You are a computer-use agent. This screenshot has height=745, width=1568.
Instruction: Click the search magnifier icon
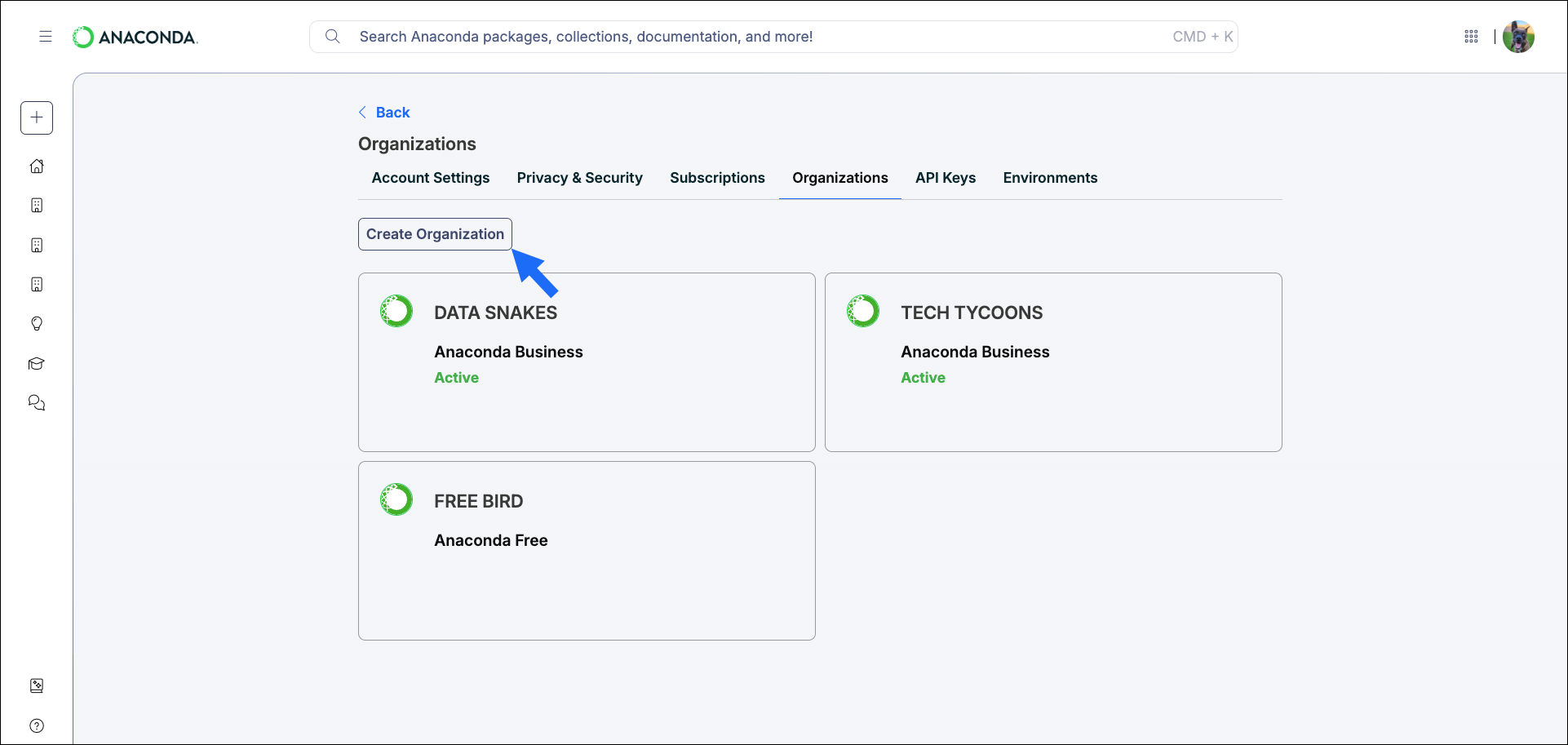pos(333,36)
